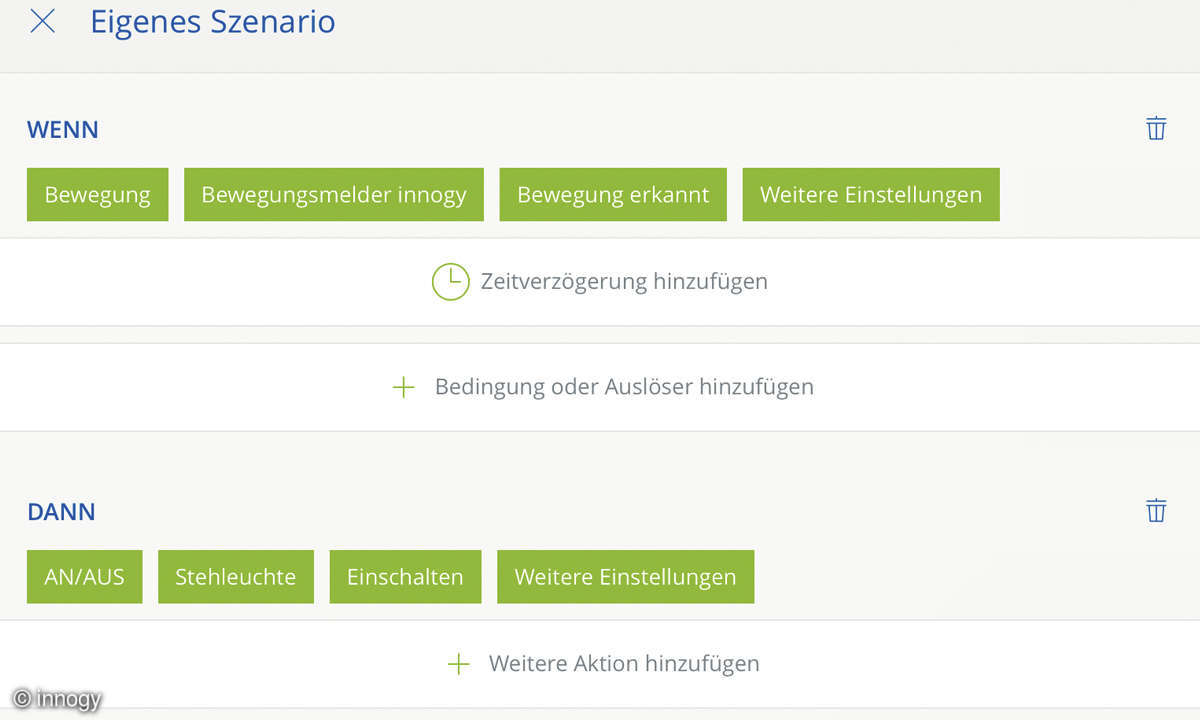Click the DANN section heading
Image resolution: width=1200 pixels, height=720 pixels.
click(x=61, y=512)
